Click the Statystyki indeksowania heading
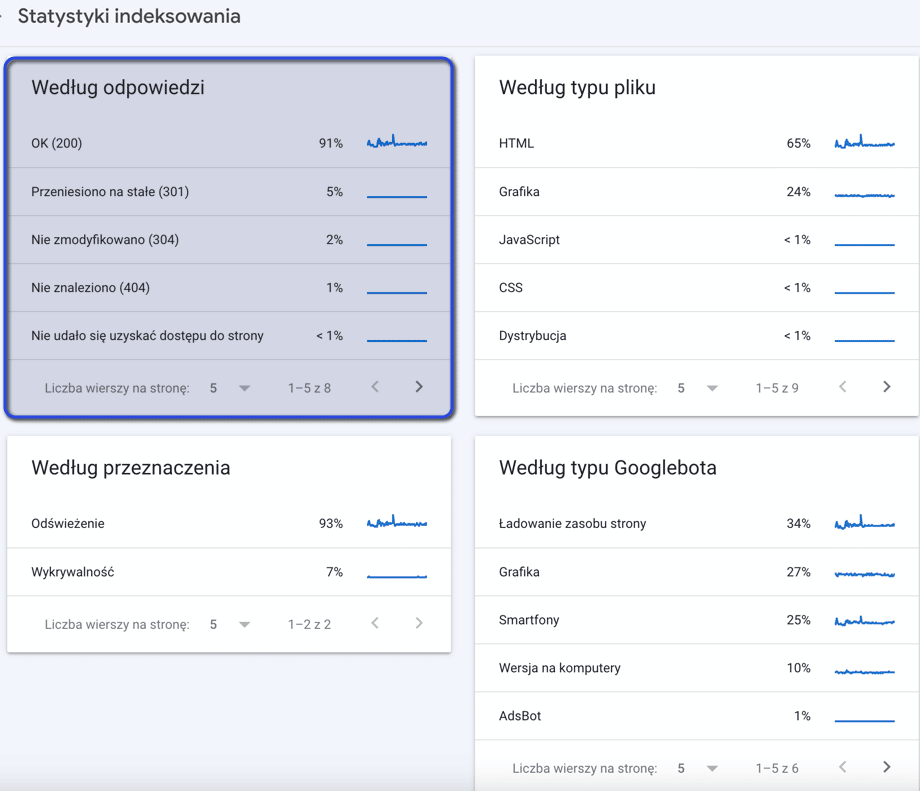Viewport: 920px width, 791px height. (128, 16)
